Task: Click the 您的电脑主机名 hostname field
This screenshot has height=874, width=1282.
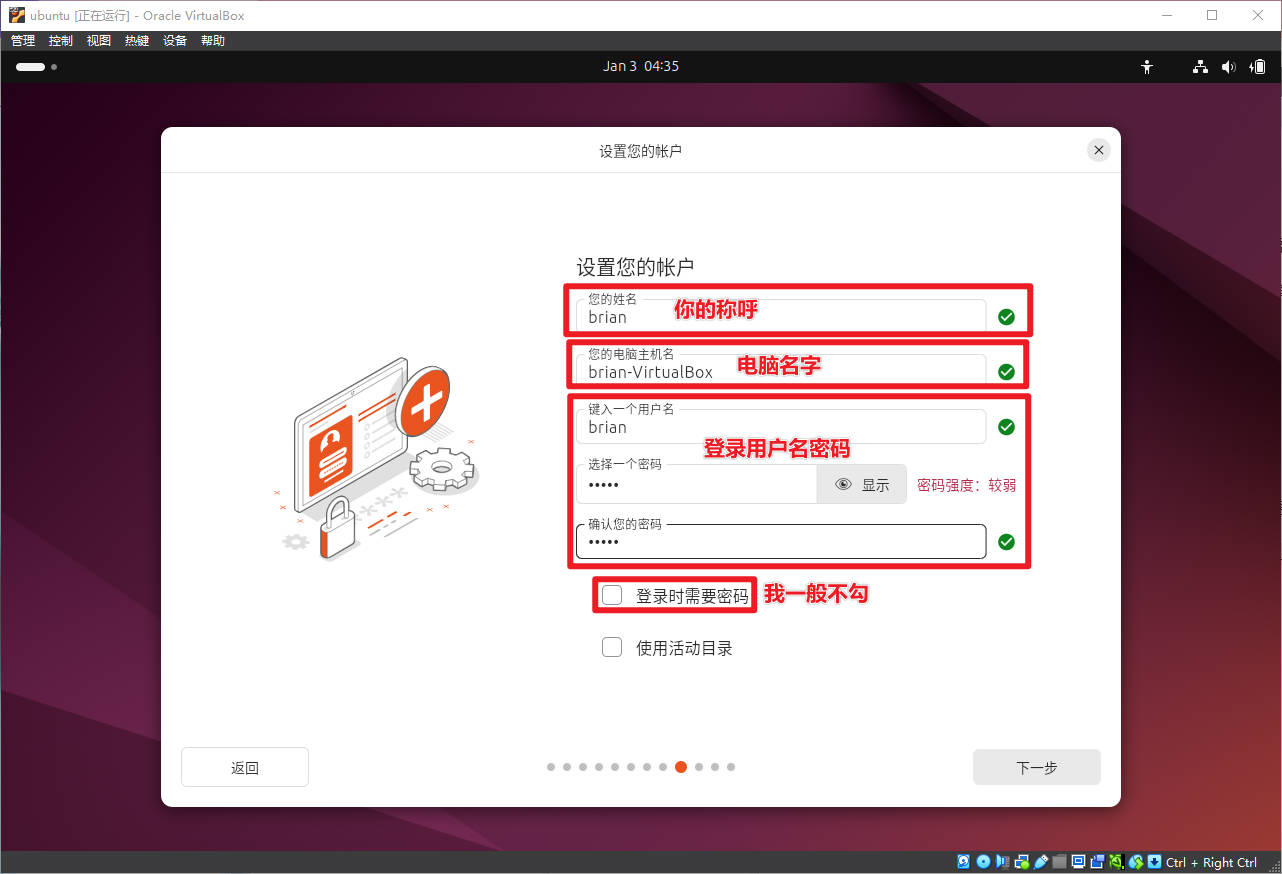Action: (x=780, y=372)
